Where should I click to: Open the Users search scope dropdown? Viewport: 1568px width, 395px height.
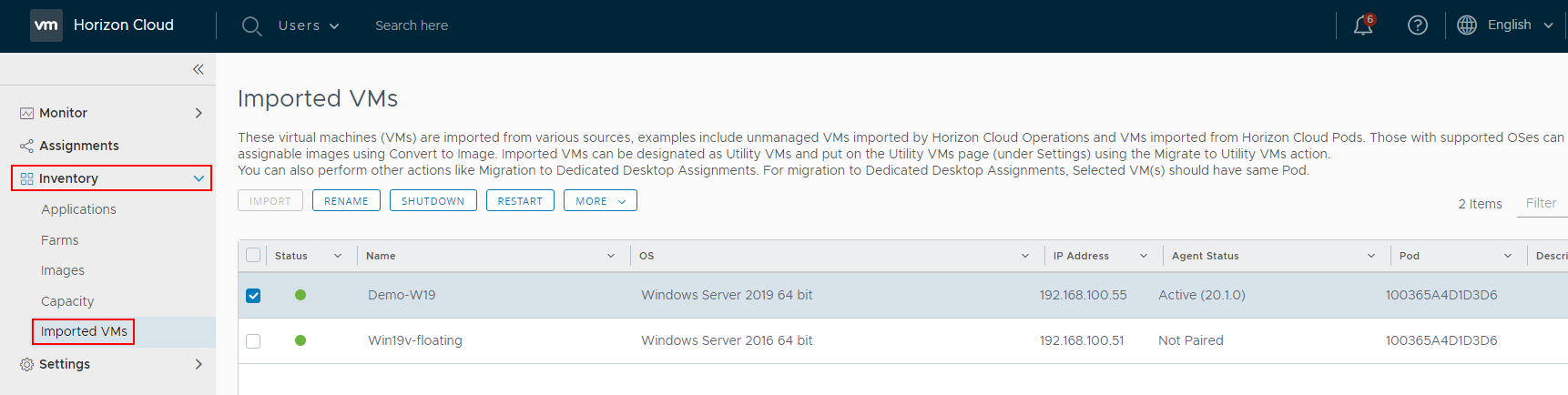pos(309,25)
